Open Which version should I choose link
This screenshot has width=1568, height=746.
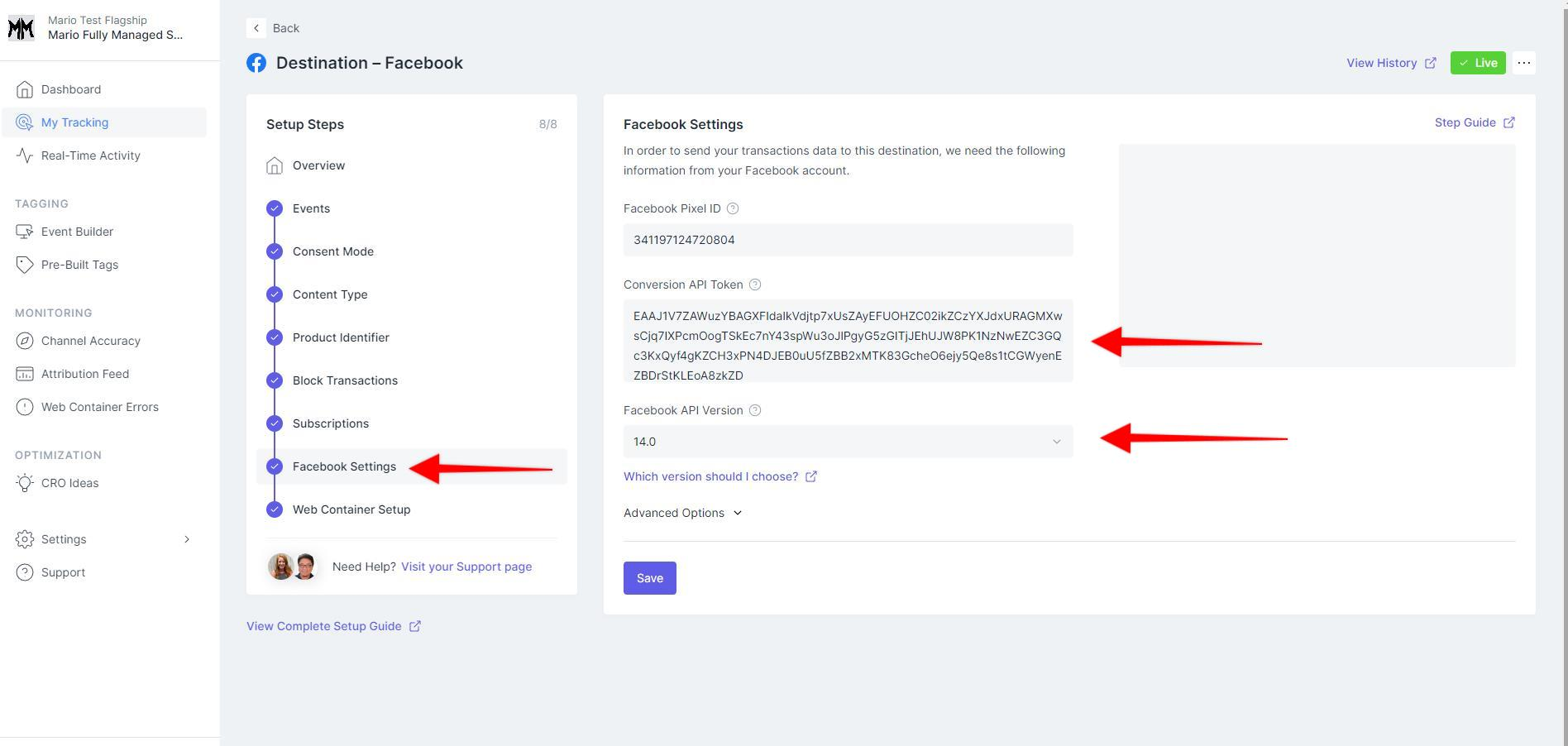710,476
